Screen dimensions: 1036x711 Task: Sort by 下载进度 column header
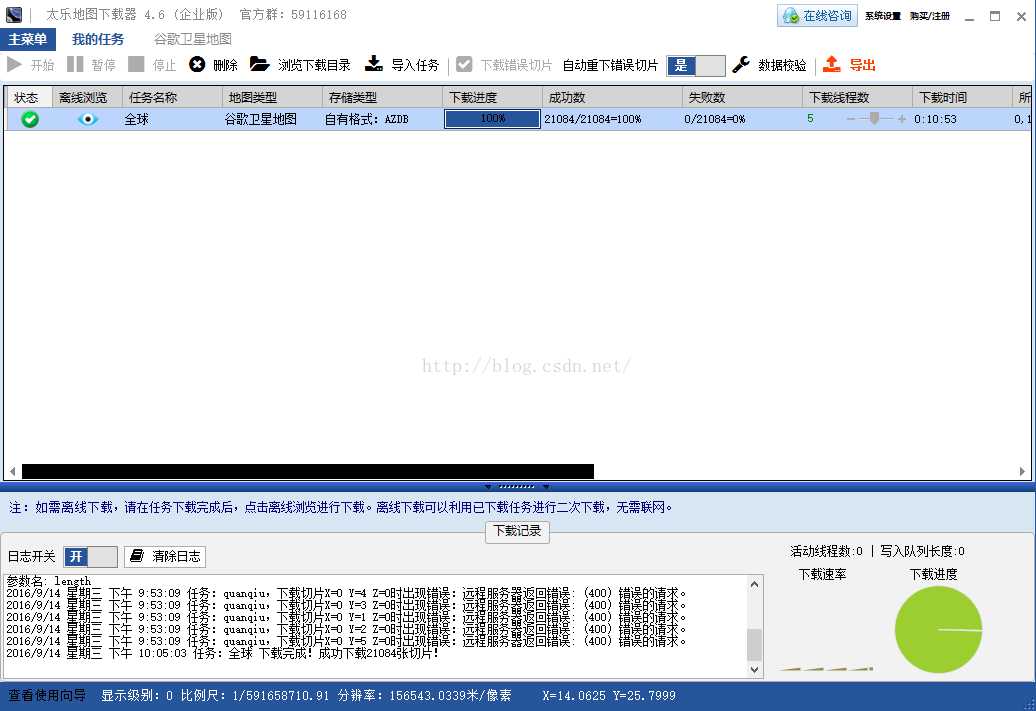(492, 97)
